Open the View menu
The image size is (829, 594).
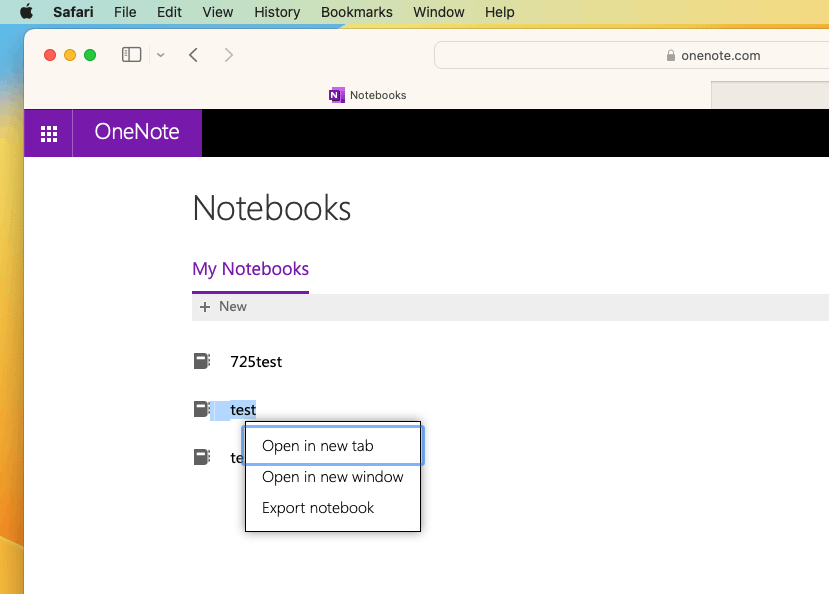[x=217, y=12]
